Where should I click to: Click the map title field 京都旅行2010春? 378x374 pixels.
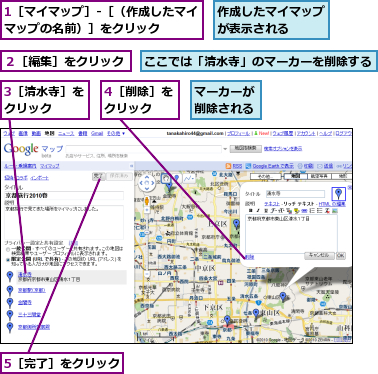coord(64,196)
